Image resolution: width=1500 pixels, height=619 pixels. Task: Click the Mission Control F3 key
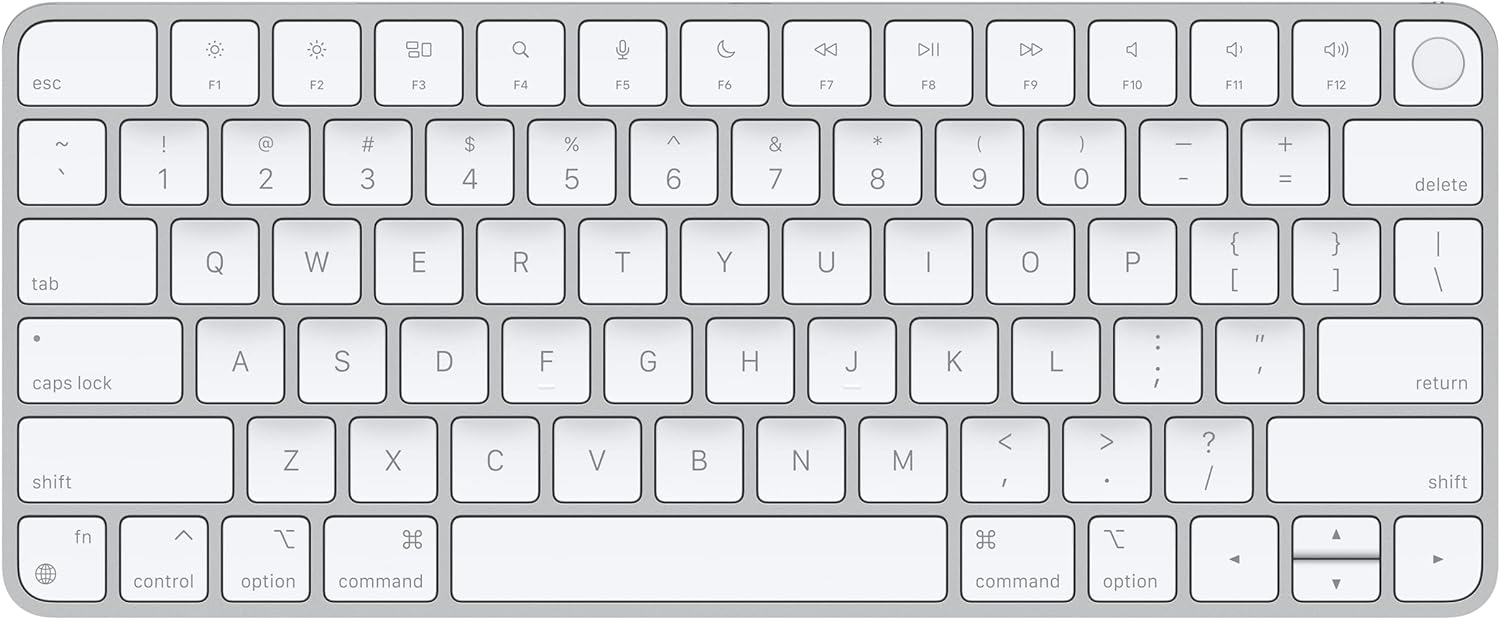[419, 63]
